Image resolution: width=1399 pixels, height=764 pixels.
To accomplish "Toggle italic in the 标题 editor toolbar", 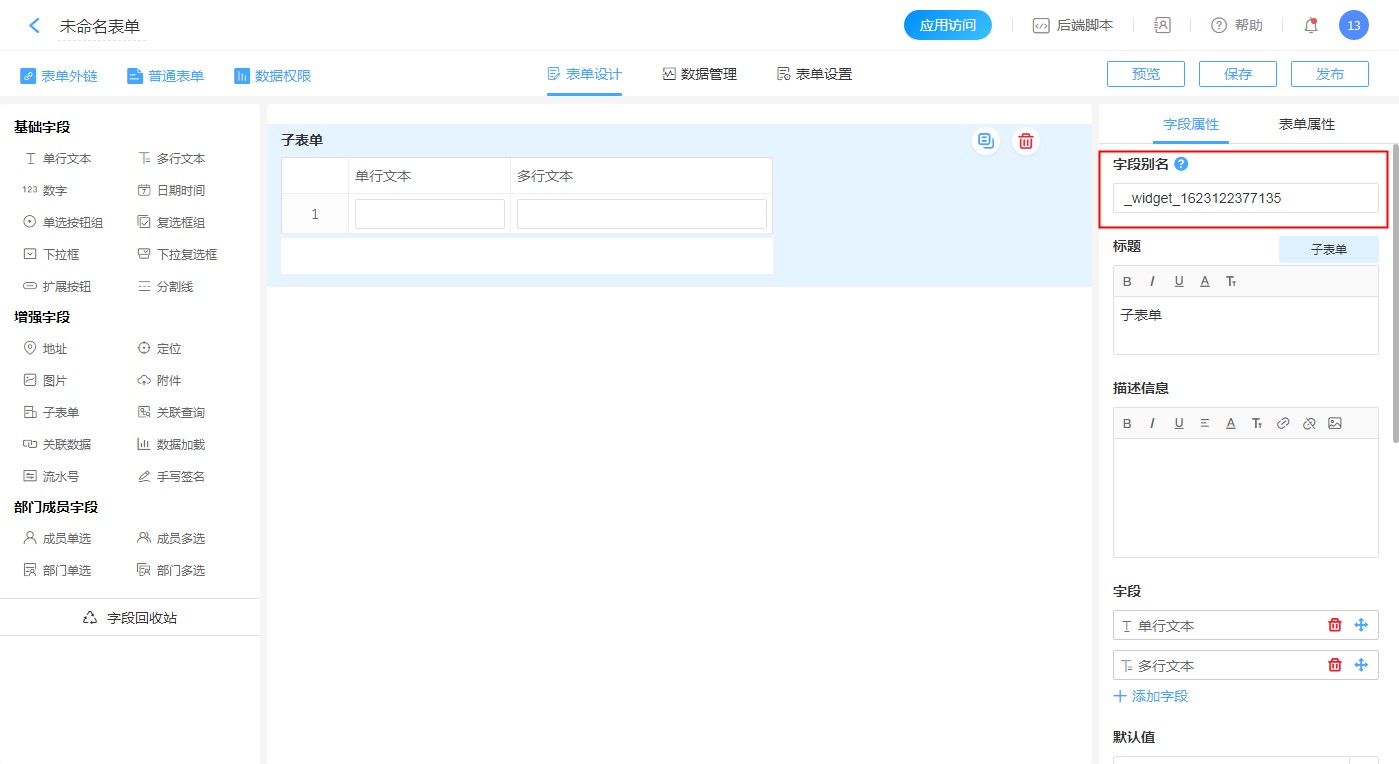I will click(1152, 282).
